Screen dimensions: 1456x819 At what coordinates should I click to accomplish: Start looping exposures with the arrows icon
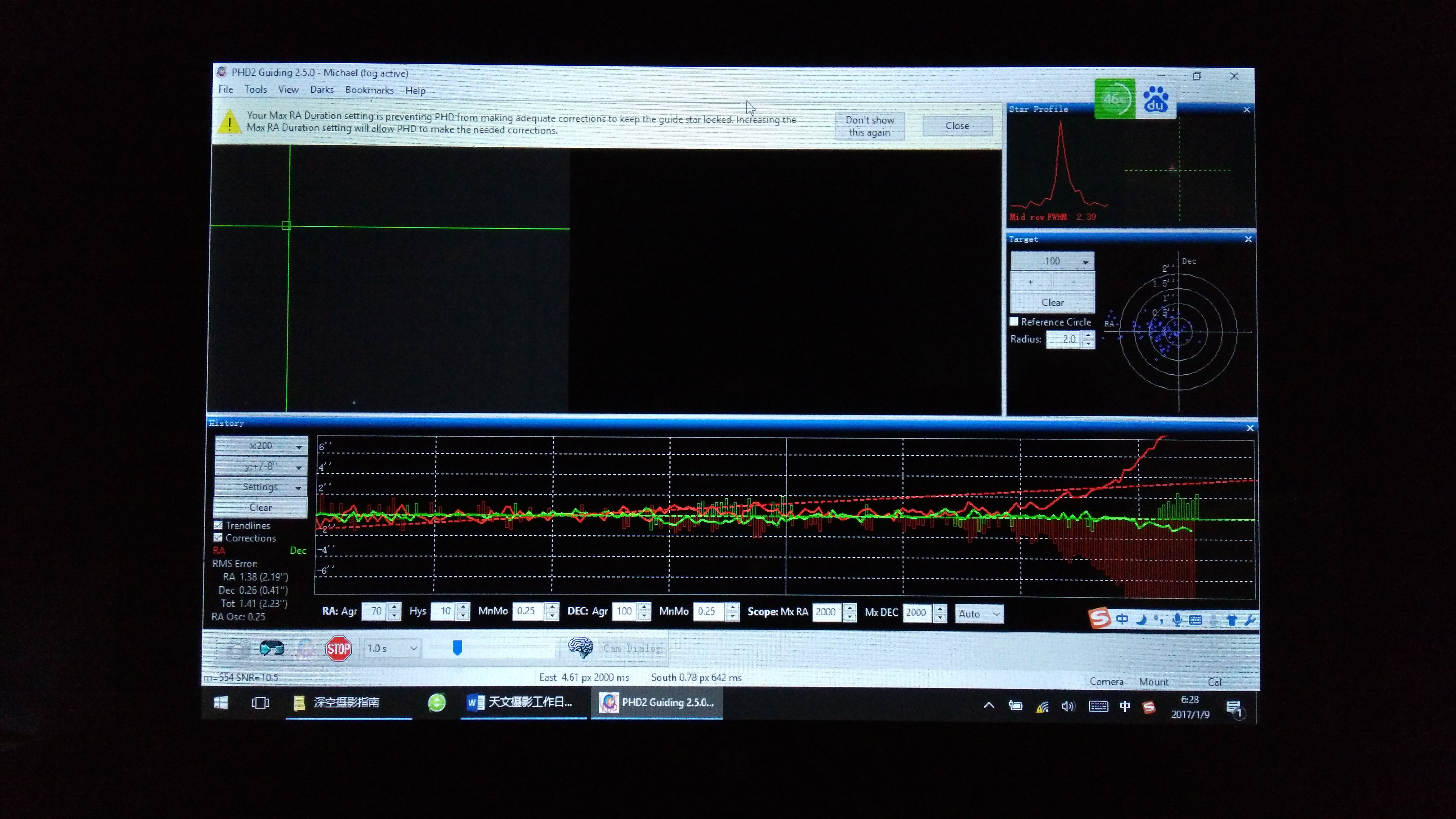271,648
